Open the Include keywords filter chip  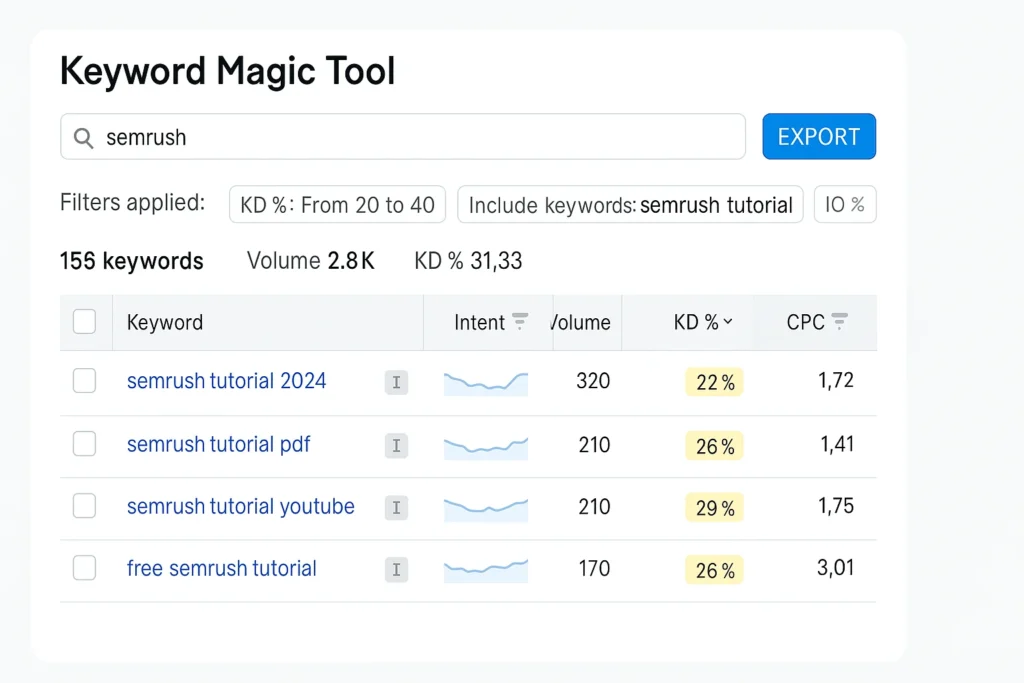click(630, 204)
